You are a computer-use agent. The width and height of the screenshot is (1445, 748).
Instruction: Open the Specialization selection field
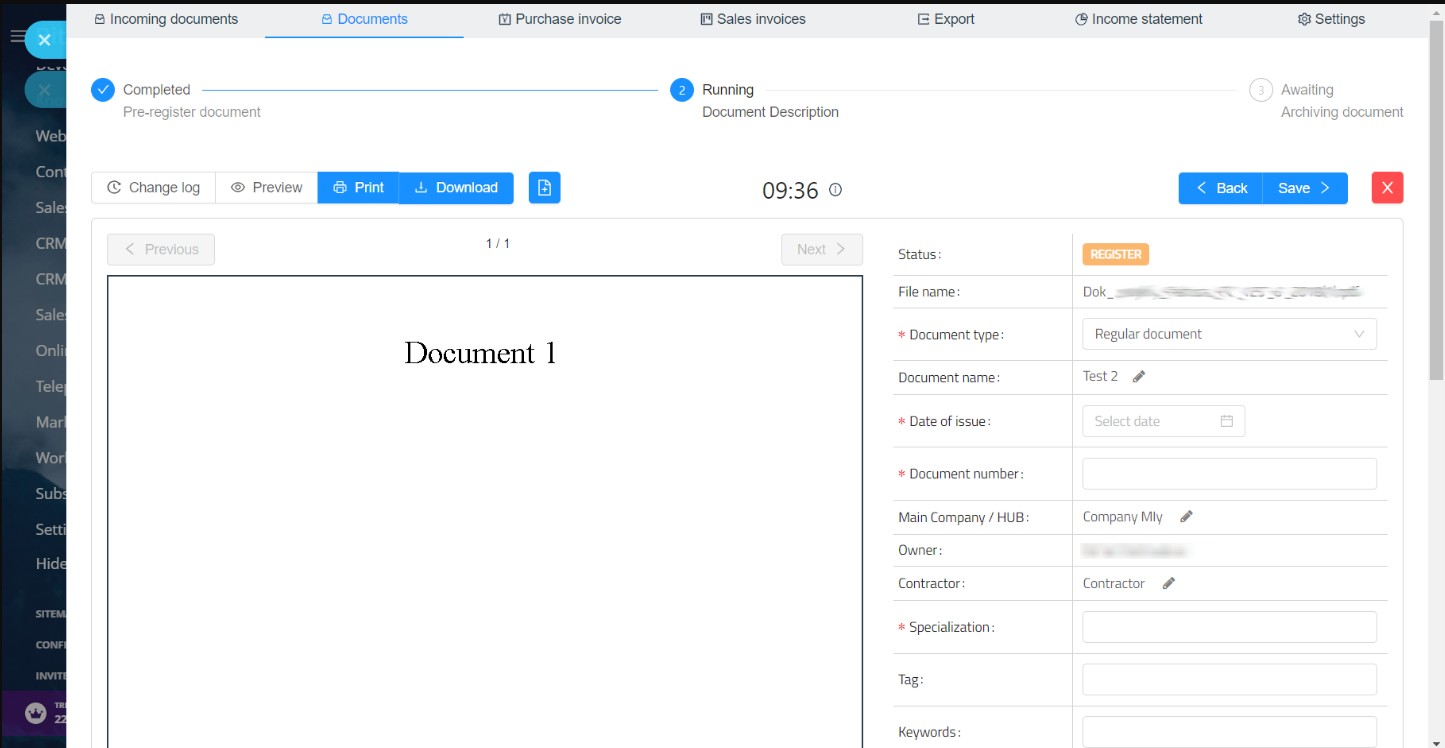tap(1229, 627)
